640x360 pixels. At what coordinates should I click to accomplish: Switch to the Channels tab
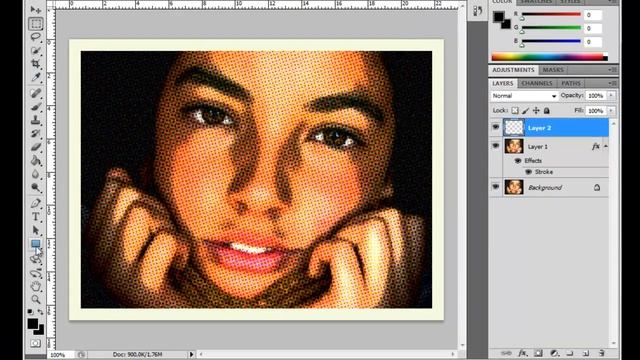(x=537, y=83)
